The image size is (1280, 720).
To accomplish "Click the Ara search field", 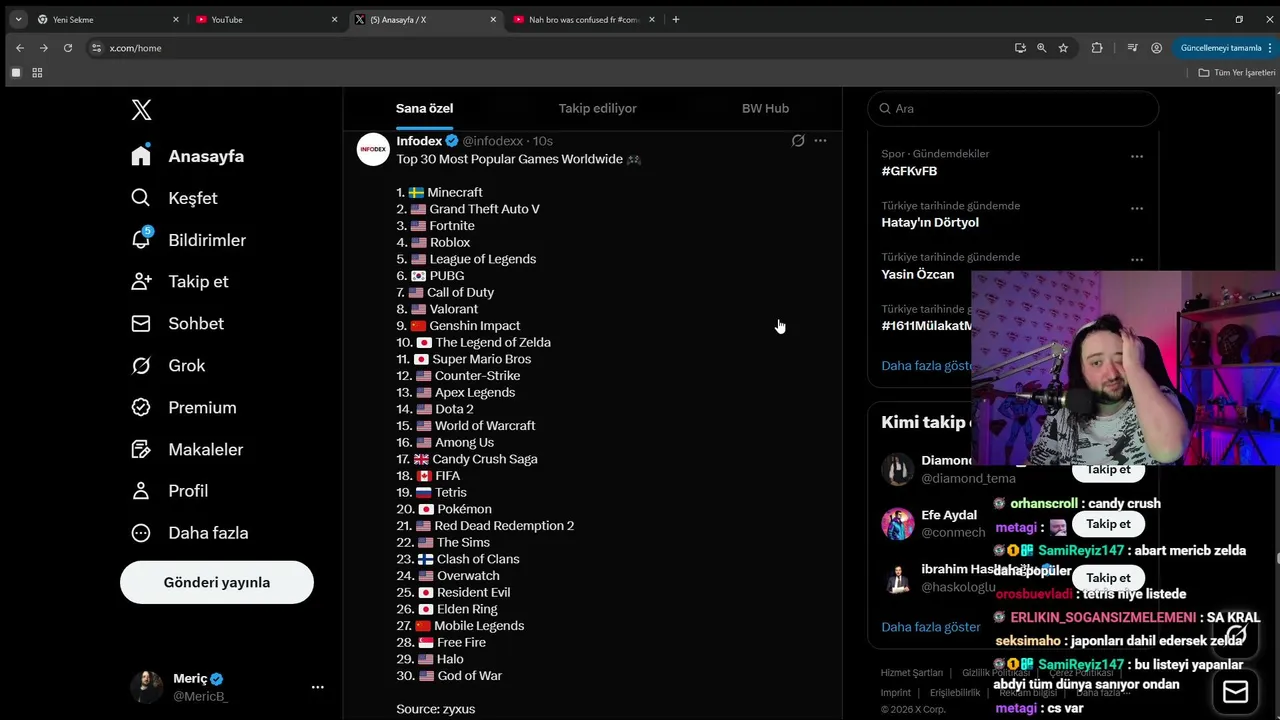I will coord(1013,108).
